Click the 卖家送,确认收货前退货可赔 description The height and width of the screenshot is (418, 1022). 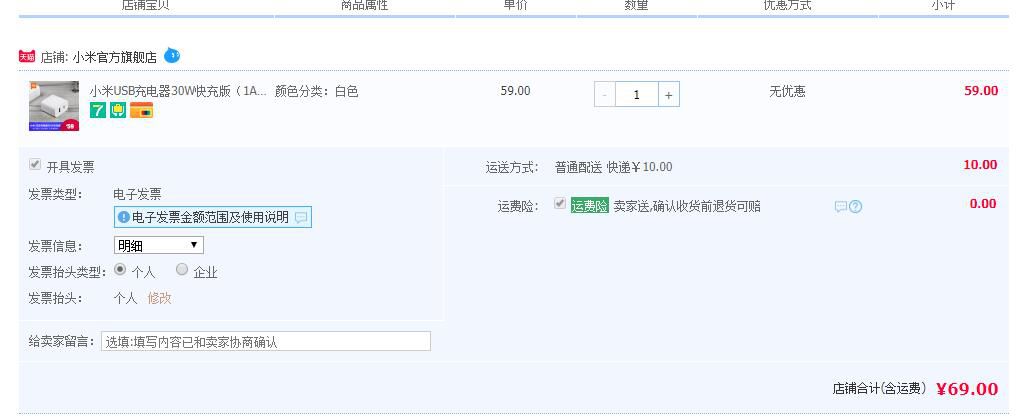[687, 207]
